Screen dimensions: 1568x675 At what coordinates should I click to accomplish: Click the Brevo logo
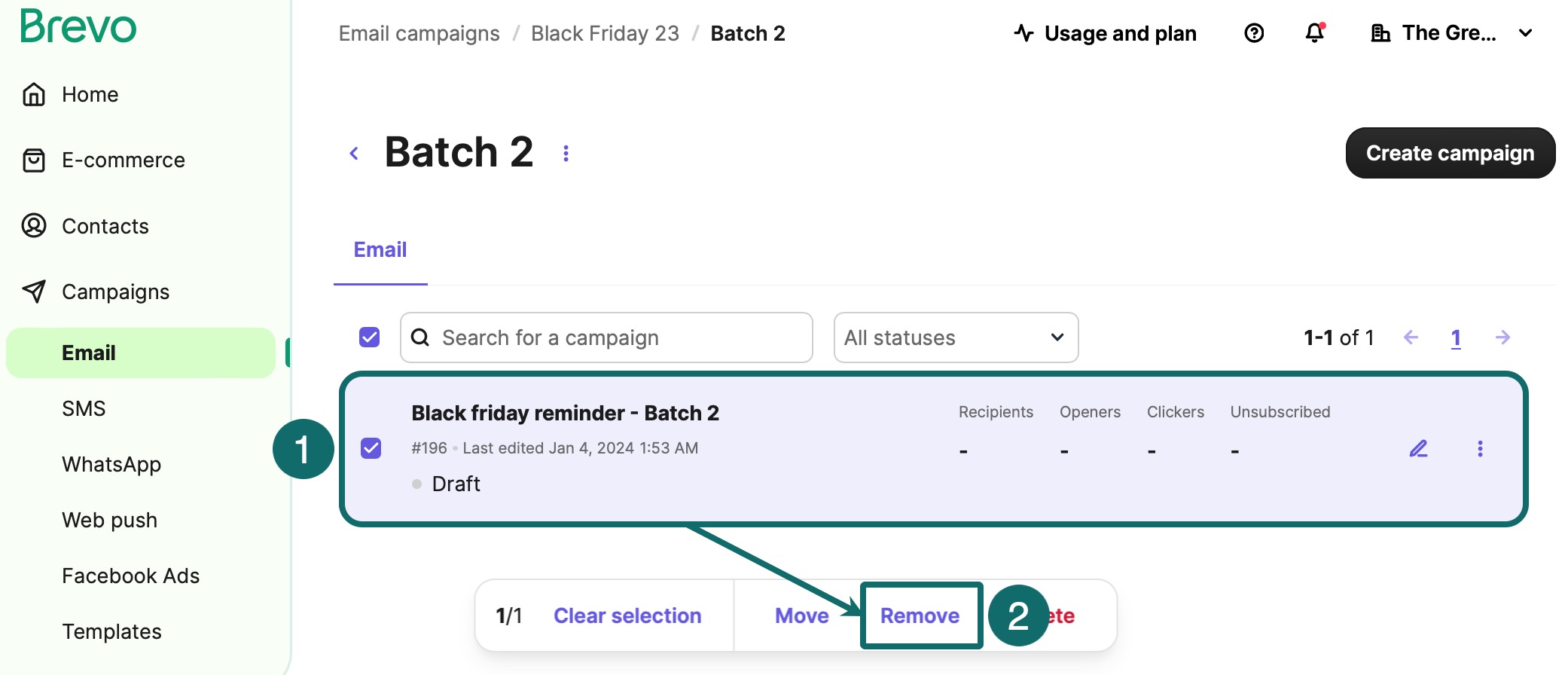tap(78, 26)
